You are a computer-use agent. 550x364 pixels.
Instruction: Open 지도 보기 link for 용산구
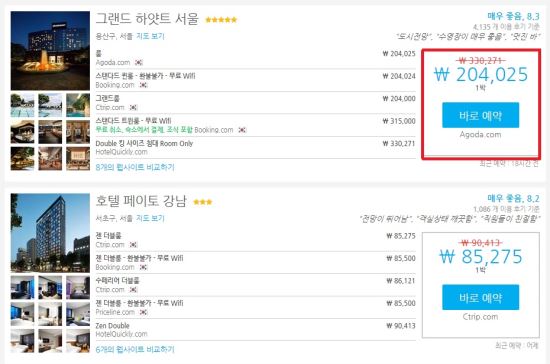click(150, 36)
